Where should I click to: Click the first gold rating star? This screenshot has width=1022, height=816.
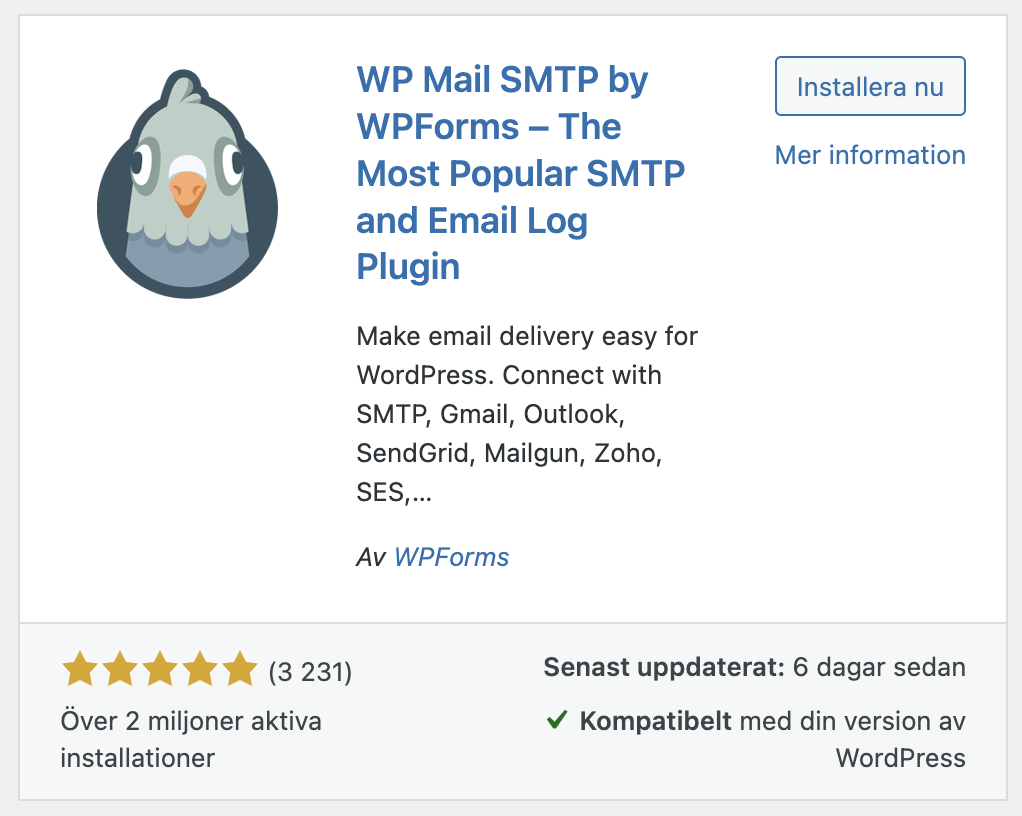pos(80,669)
